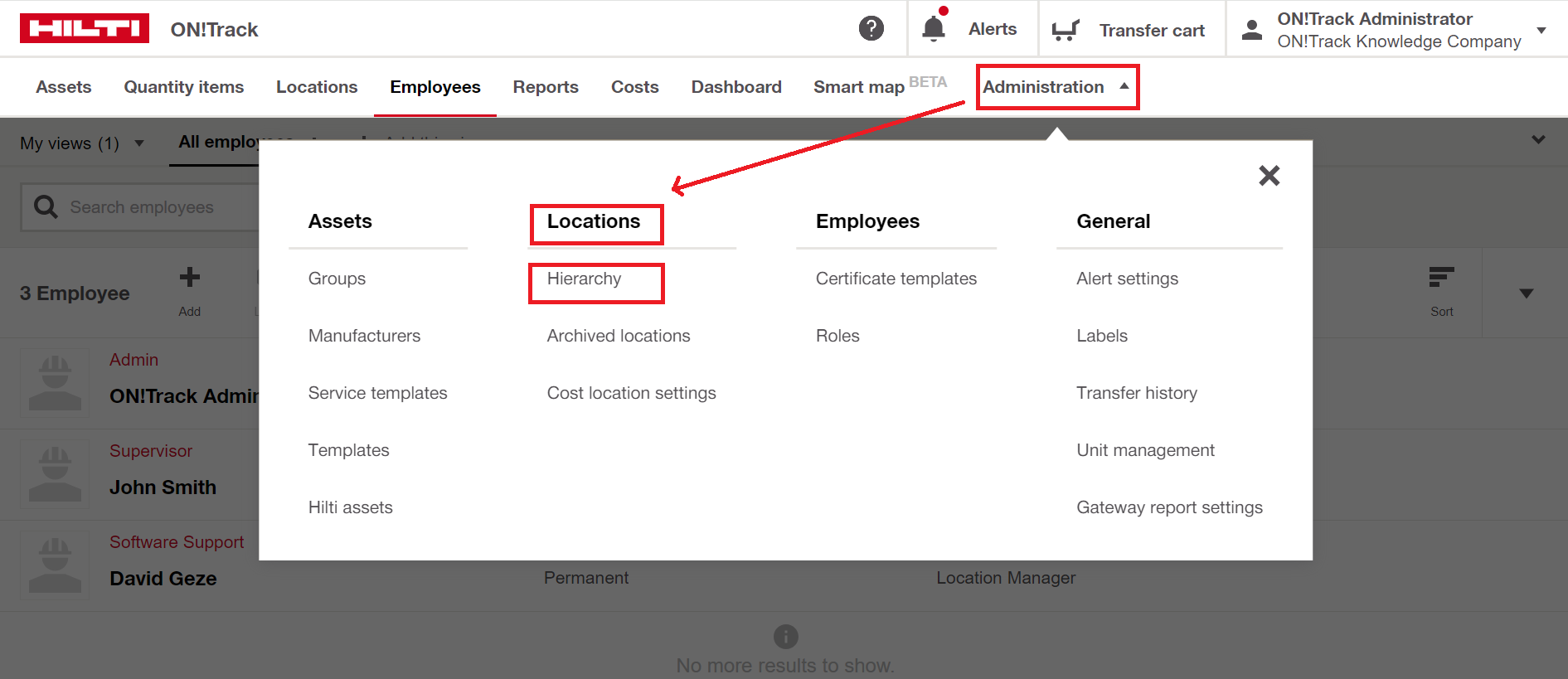Open Templates under Assets

(x=348, y=450)
